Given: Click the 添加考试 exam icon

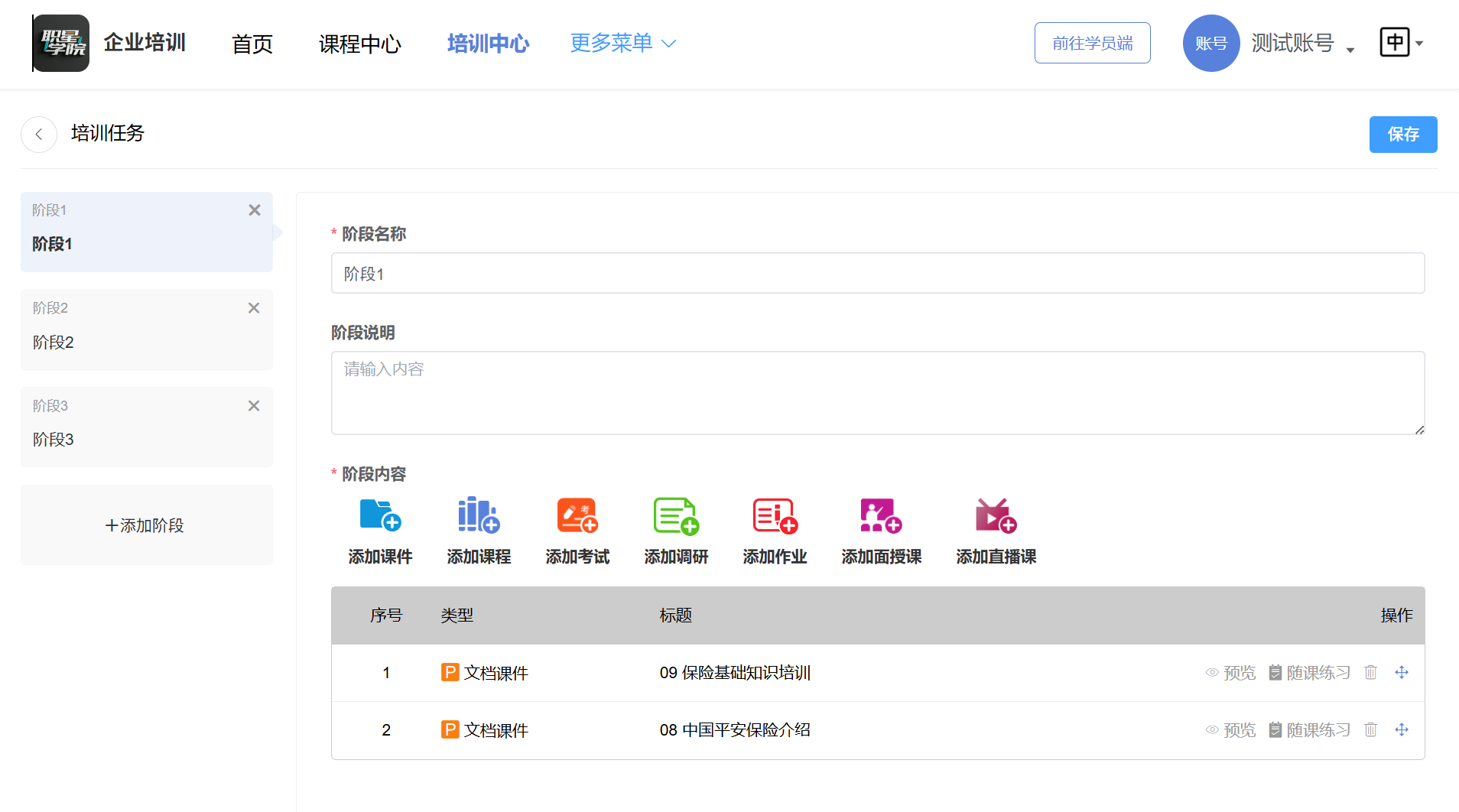Looking at the screenshot, I should pyautogui.click(x=577, y=515).
